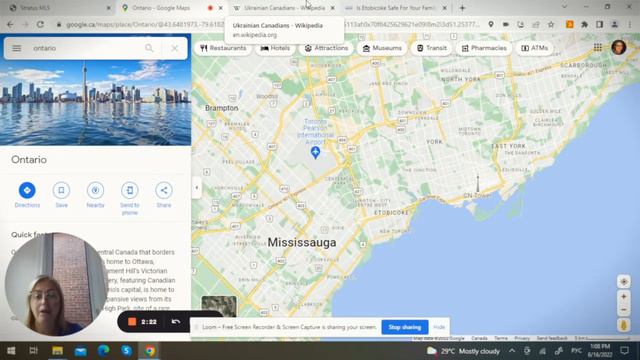Click the satellite layers thumbnail
The image size is (640, 360).
[x=219, y=306]
